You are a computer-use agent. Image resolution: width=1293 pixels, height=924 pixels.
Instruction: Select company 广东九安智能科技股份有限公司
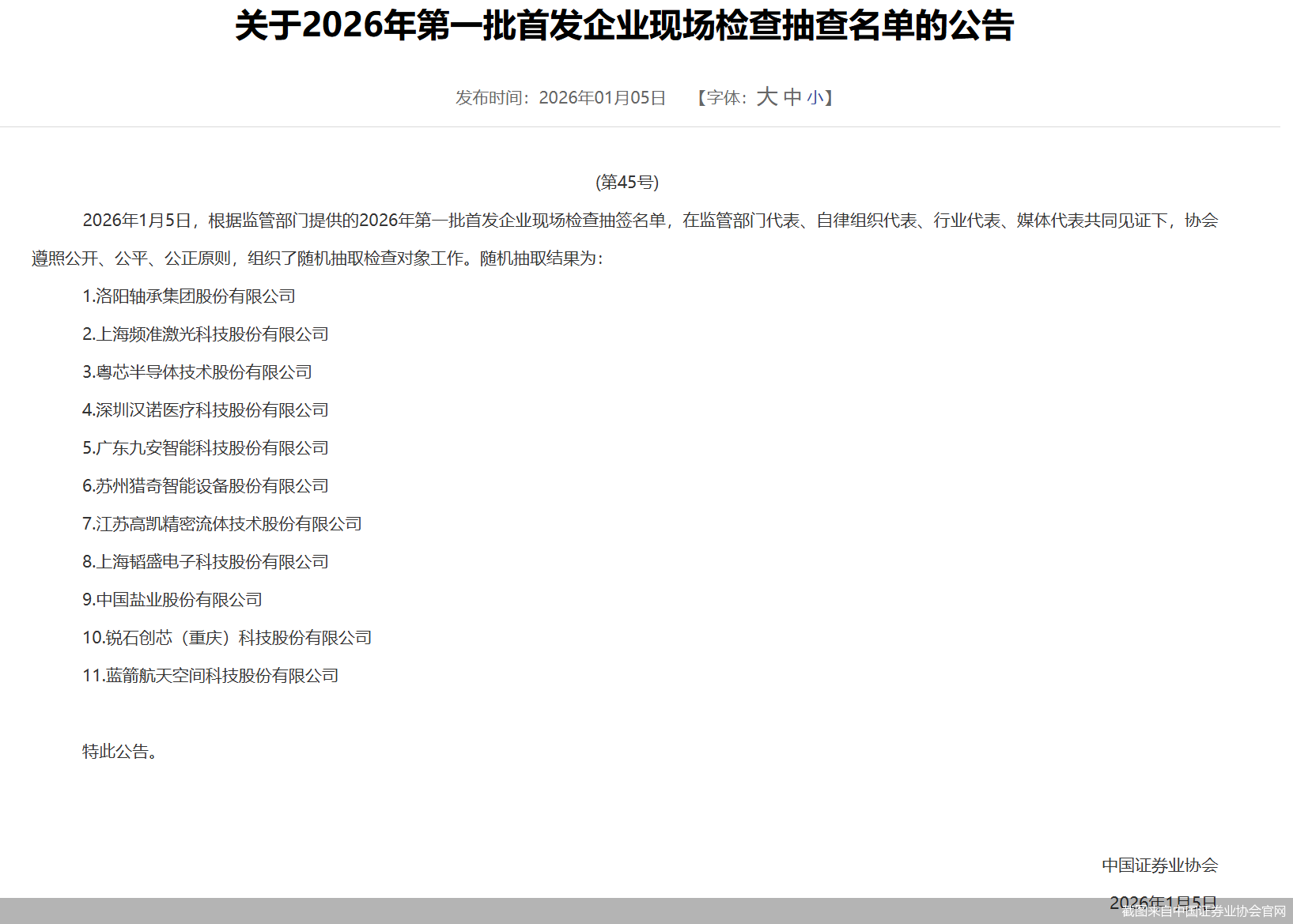click(206, 447)
